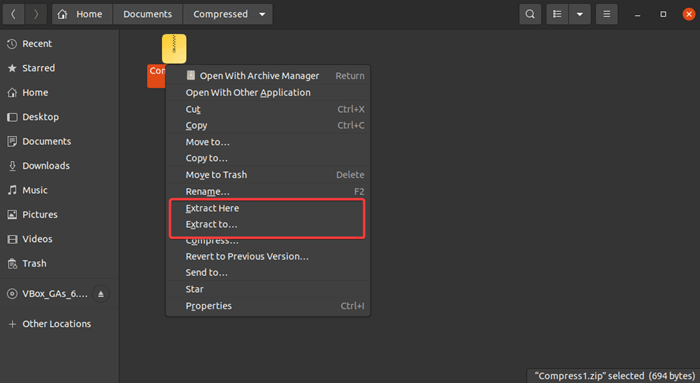Open Home in the path bar

(x=82, y=14)
